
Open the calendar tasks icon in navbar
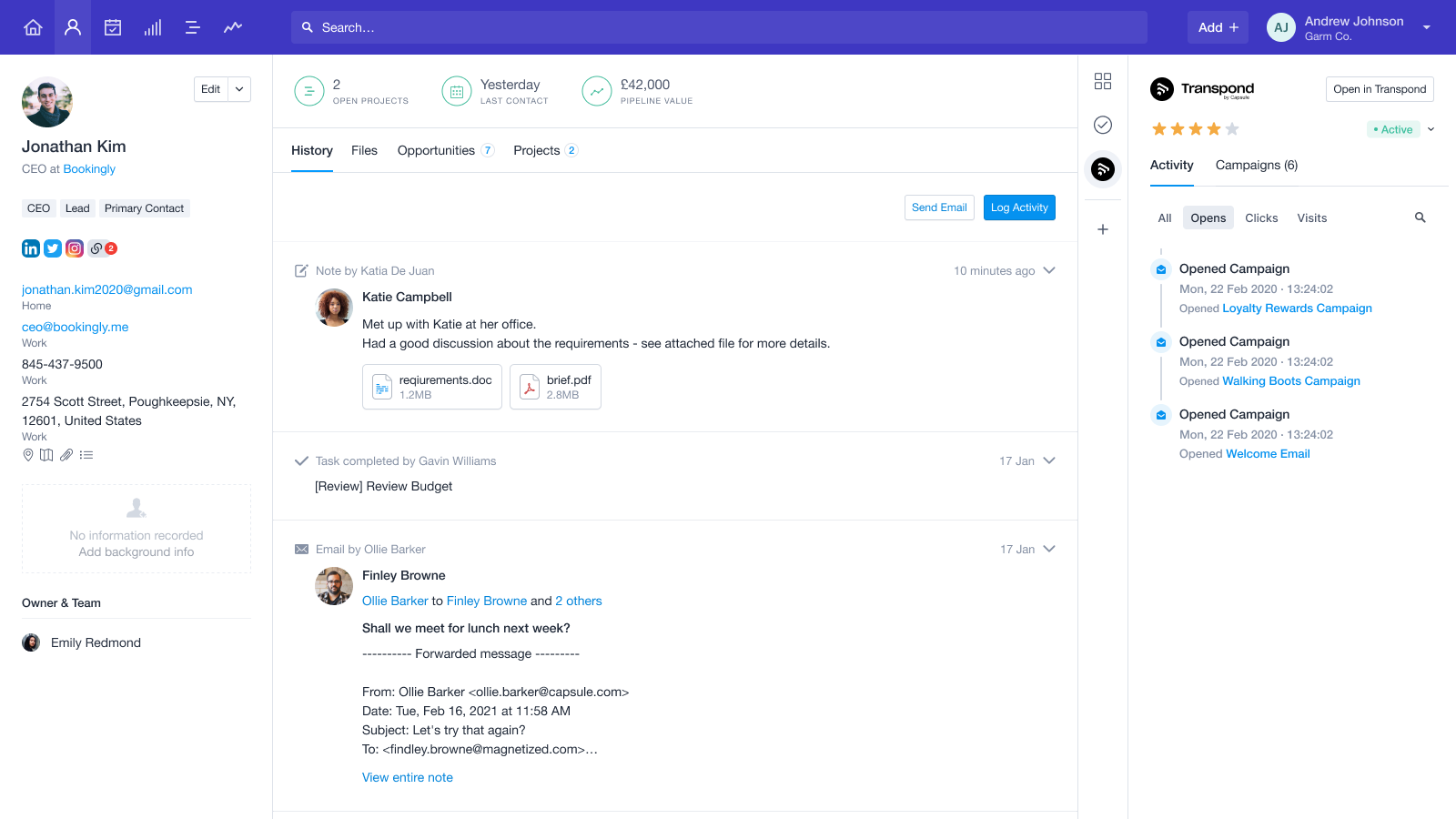(113, 27)
